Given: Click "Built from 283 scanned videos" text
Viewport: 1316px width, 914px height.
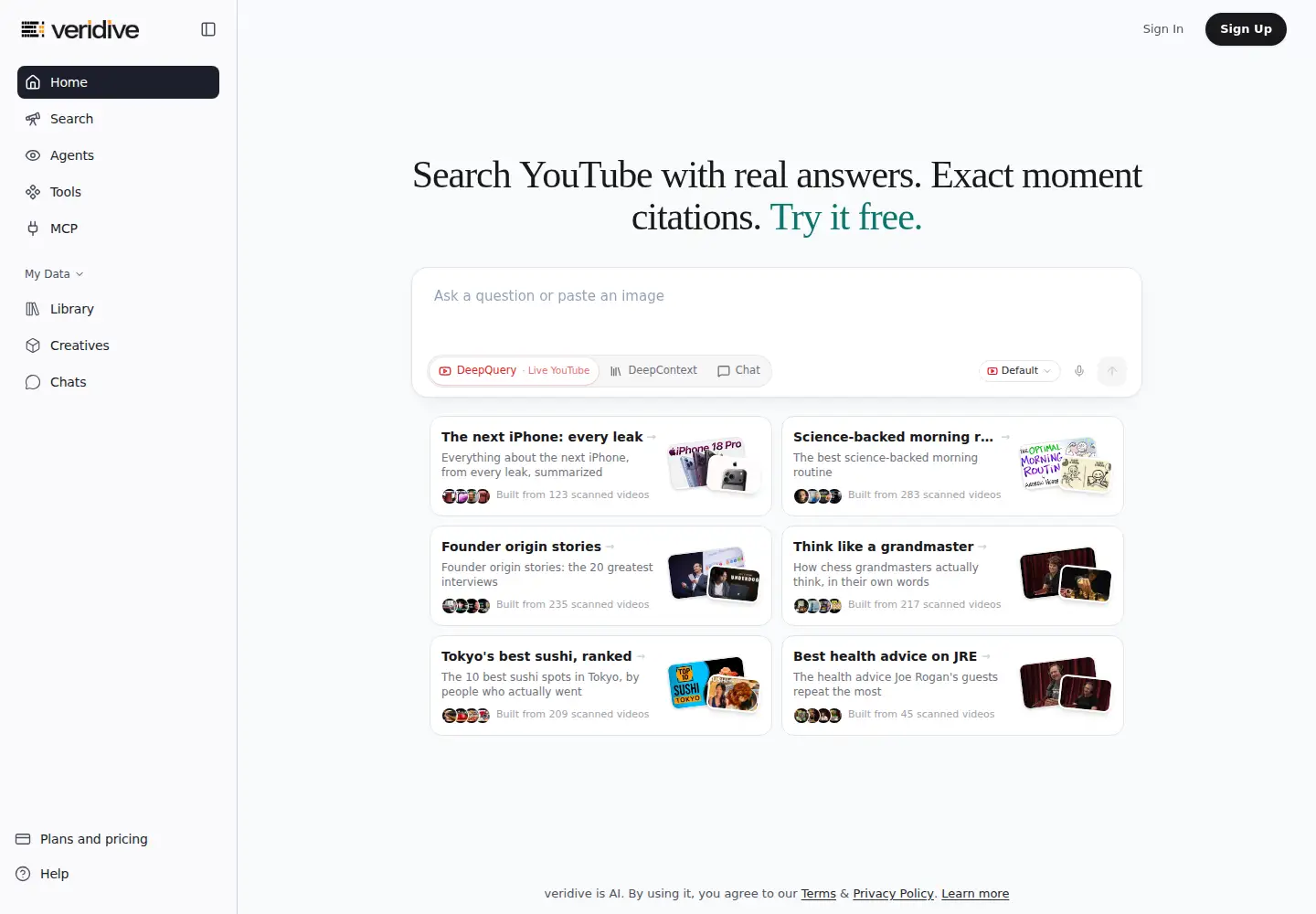Looking at the screenshot, I should [924, 494].
